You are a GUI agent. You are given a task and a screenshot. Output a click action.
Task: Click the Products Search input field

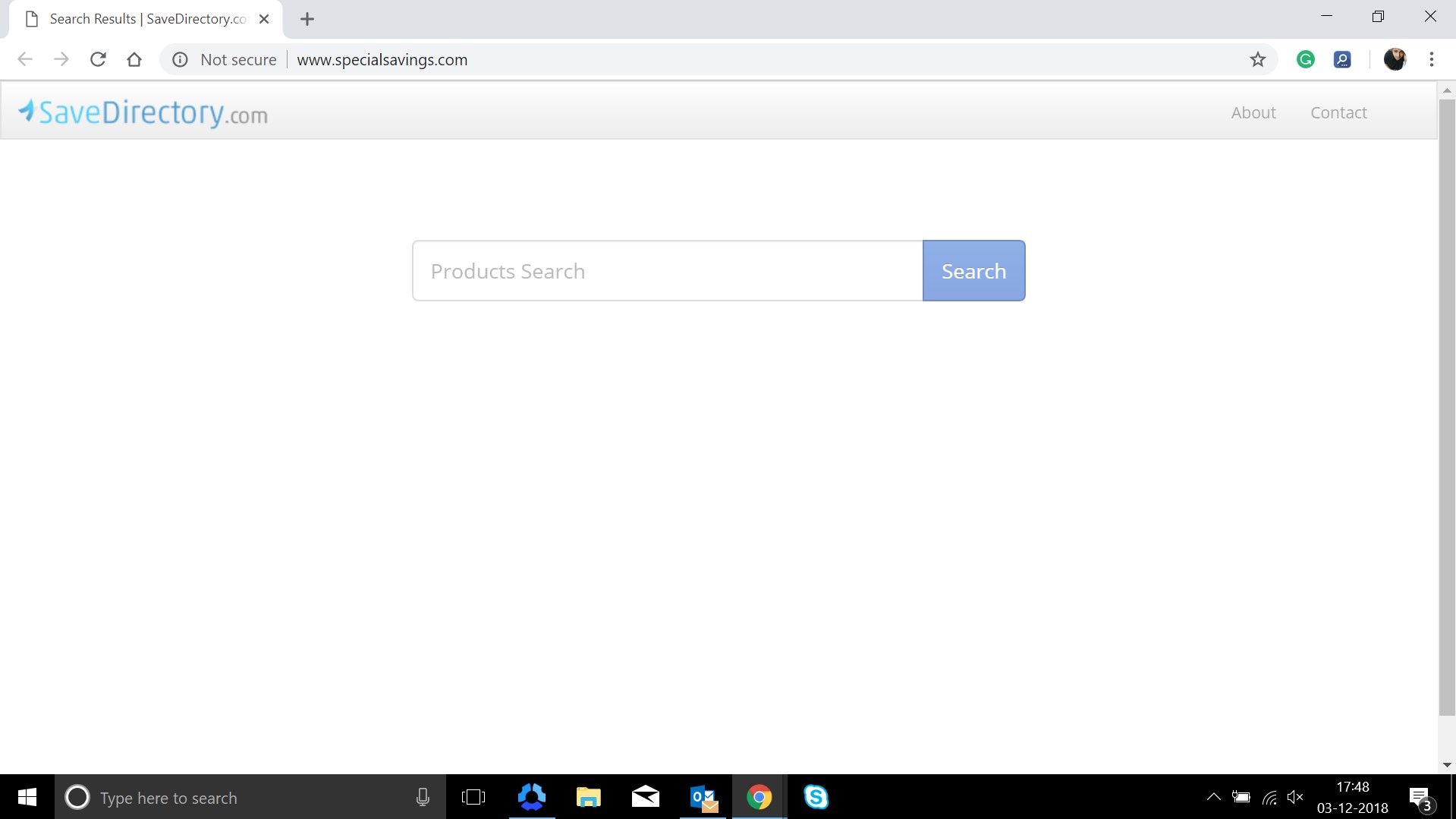click(x=667, y=270)
